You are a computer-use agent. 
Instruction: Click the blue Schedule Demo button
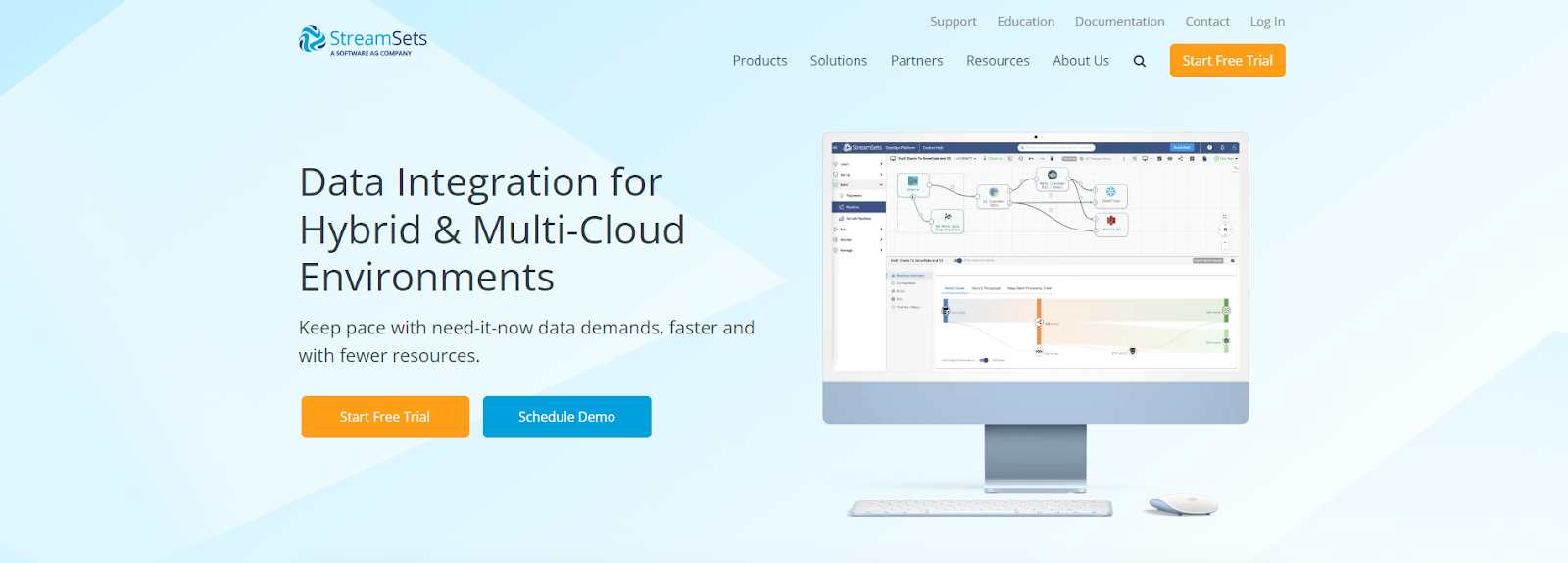(567, 417)
